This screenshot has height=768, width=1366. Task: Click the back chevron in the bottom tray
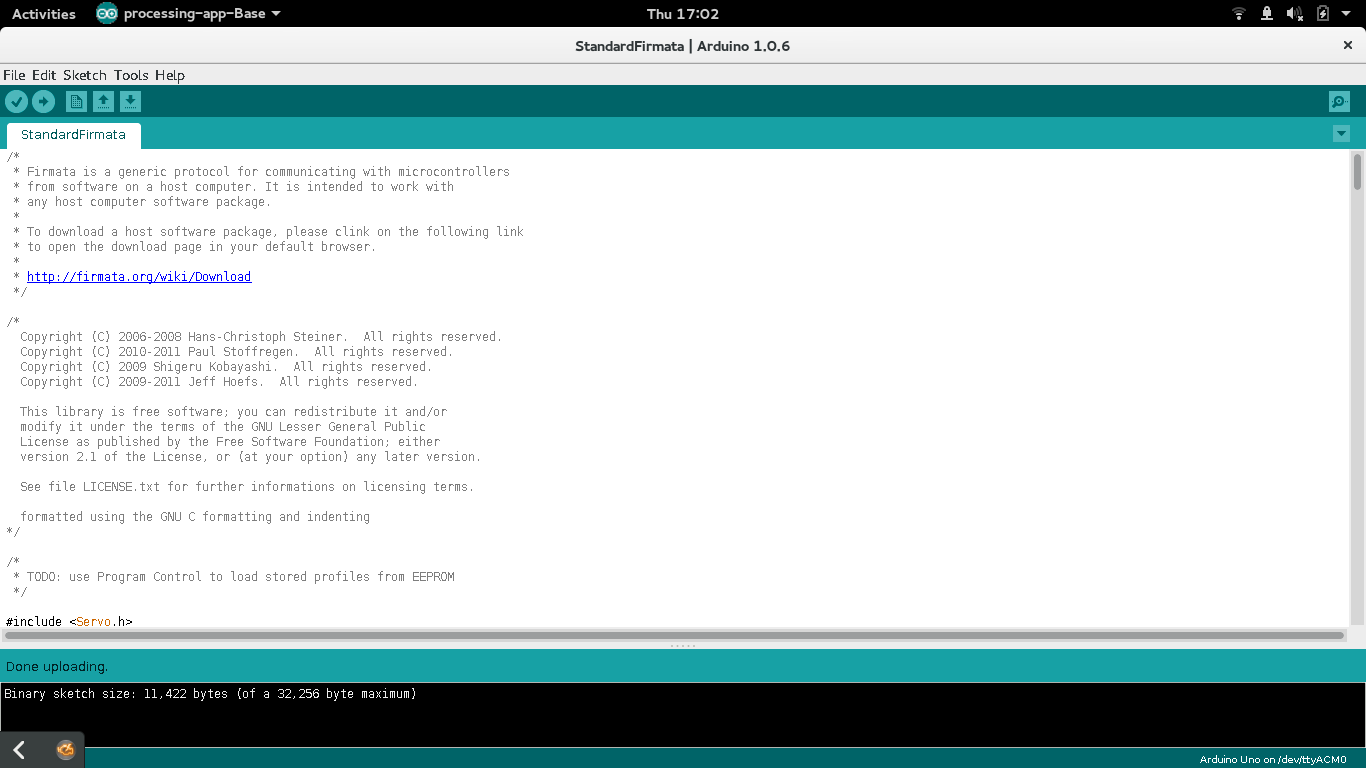19,750
